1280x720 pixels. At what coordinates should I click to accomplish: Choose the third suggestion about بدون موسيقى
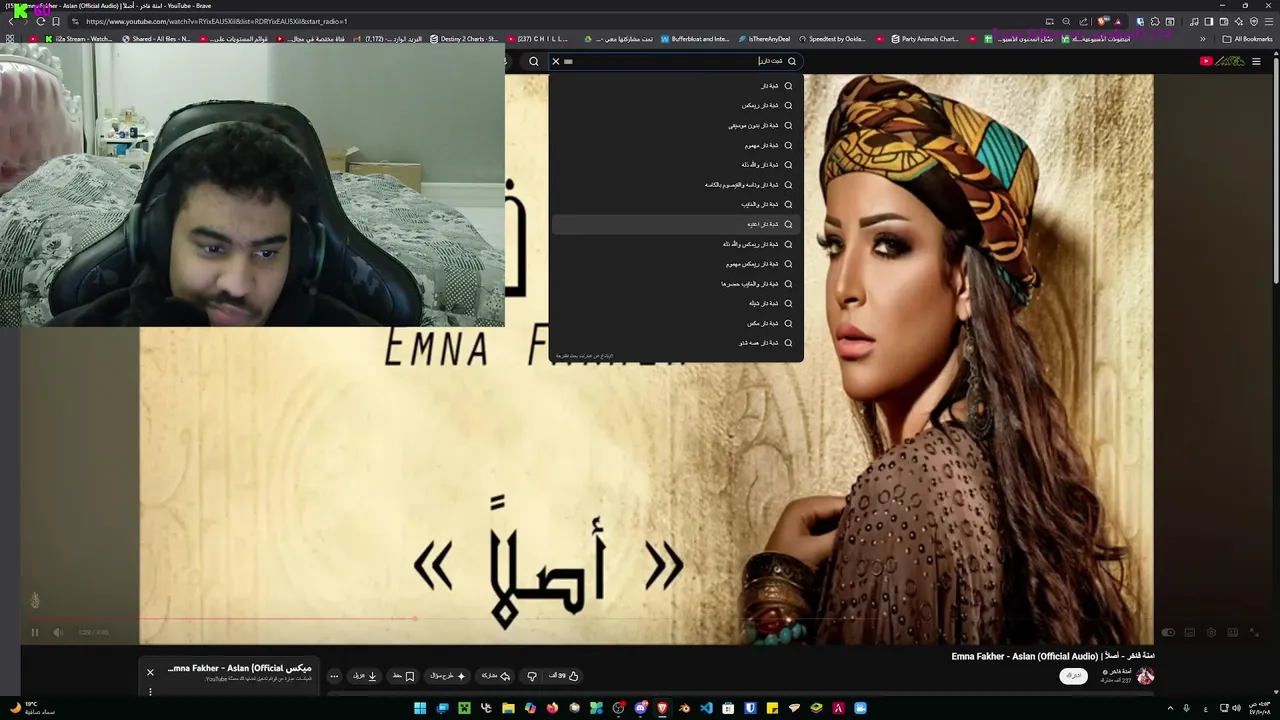pos(675,125)
